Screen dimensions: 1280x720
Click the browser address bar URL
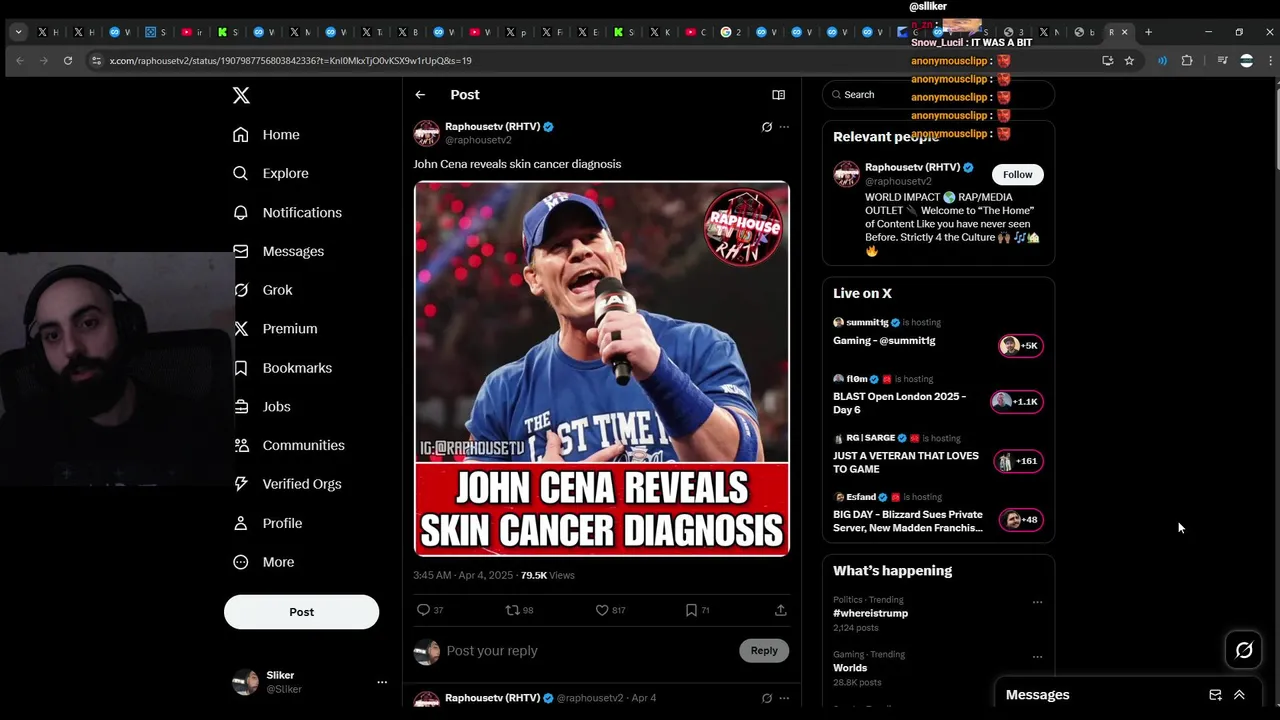290,61
